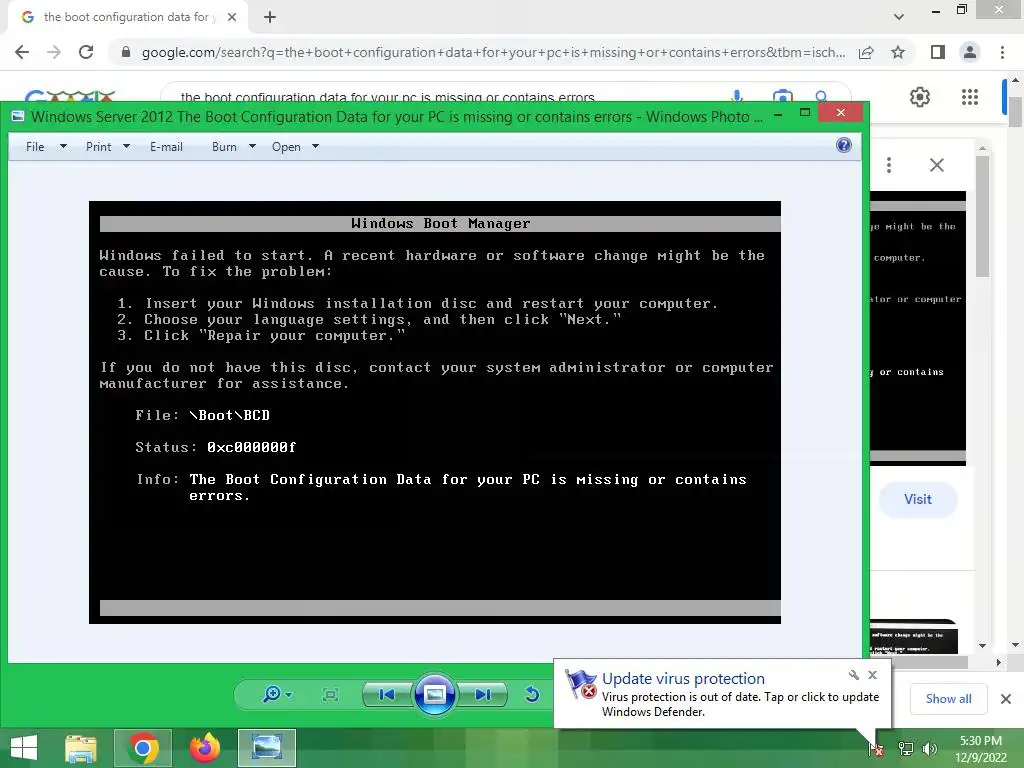Expand Open dropdown arrow

click(x=315, y=146)
